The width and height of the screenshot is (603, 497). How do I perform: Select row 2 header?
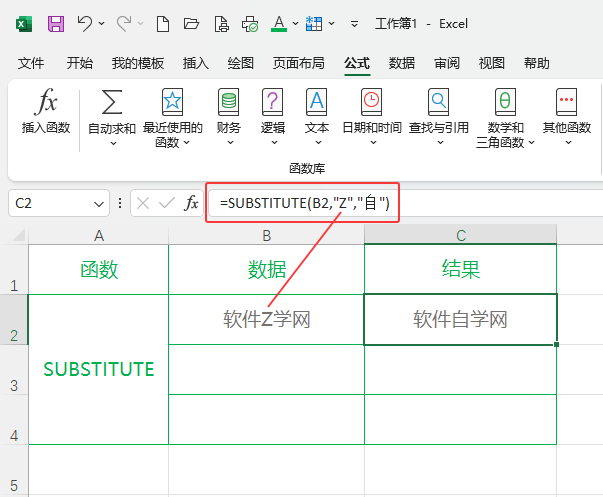pos(14,320)
